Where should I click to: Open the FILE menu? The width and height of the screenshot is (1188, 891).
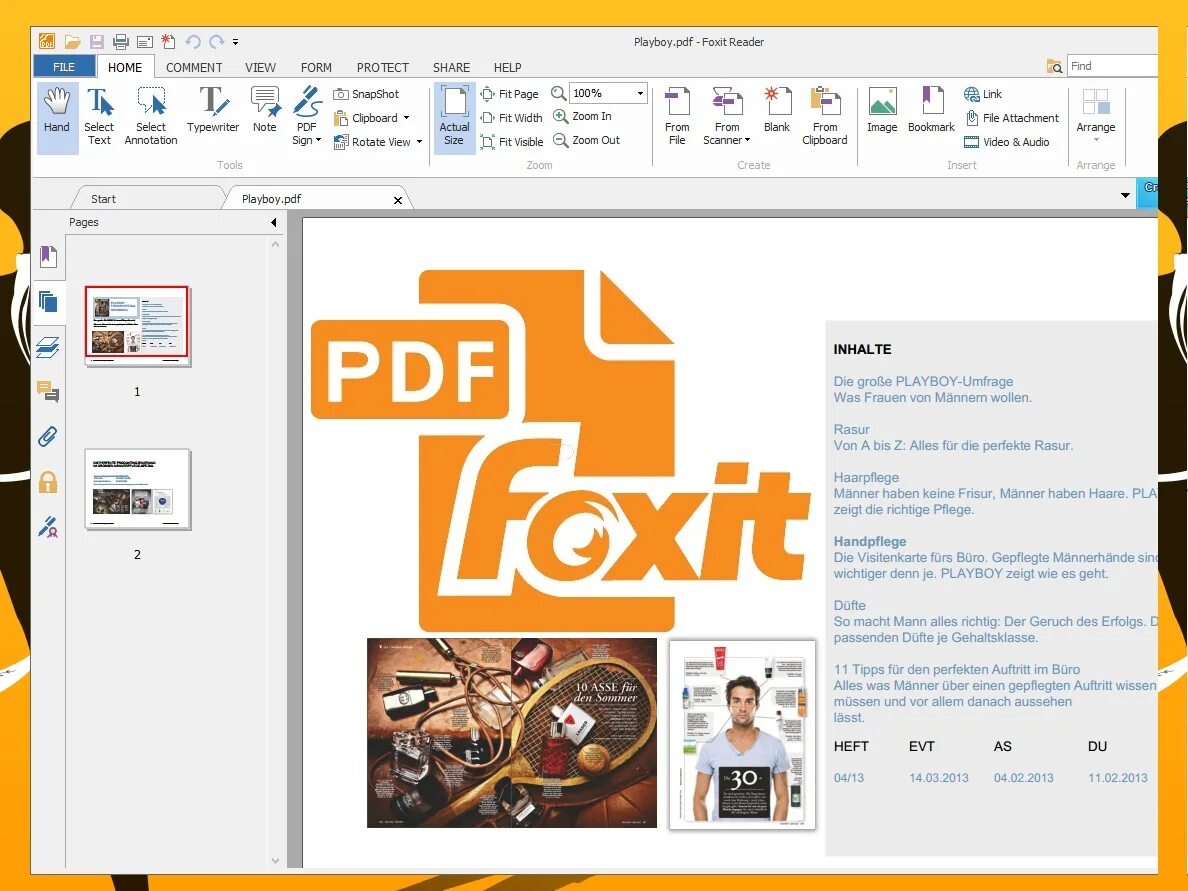pyautogui.click(x=64, y=67)
